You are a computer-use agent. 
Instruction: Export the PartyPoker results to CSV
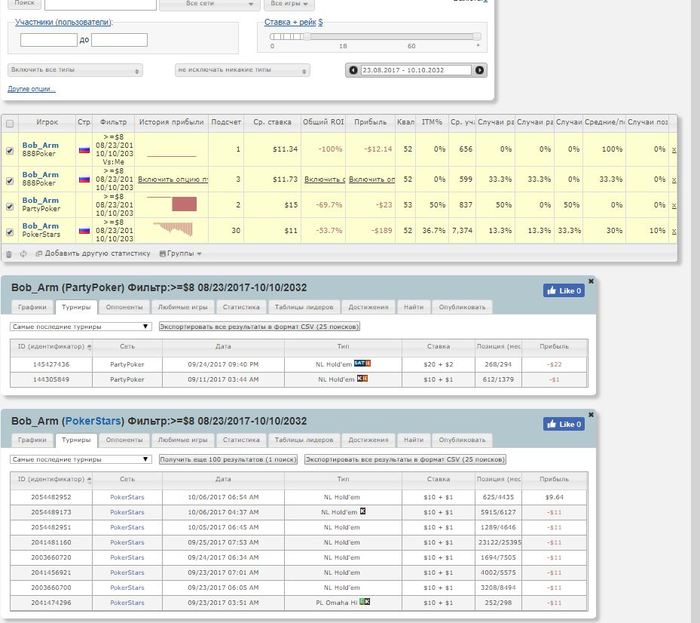[259, 327]
